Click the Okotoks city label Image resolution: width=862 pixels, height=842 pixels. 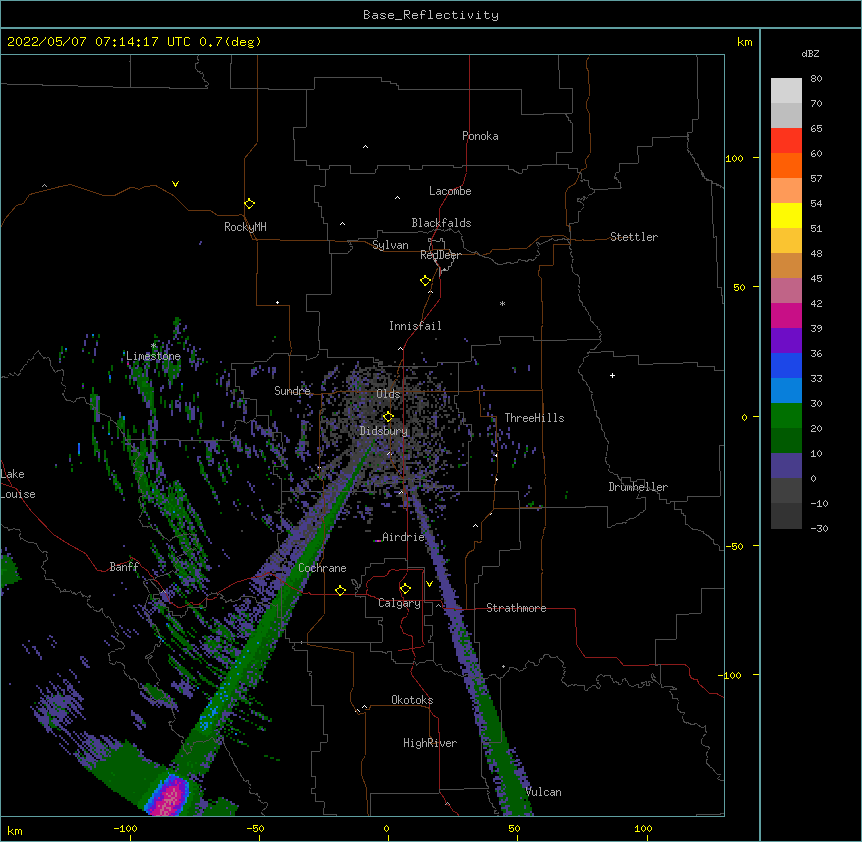pos(412,700)
